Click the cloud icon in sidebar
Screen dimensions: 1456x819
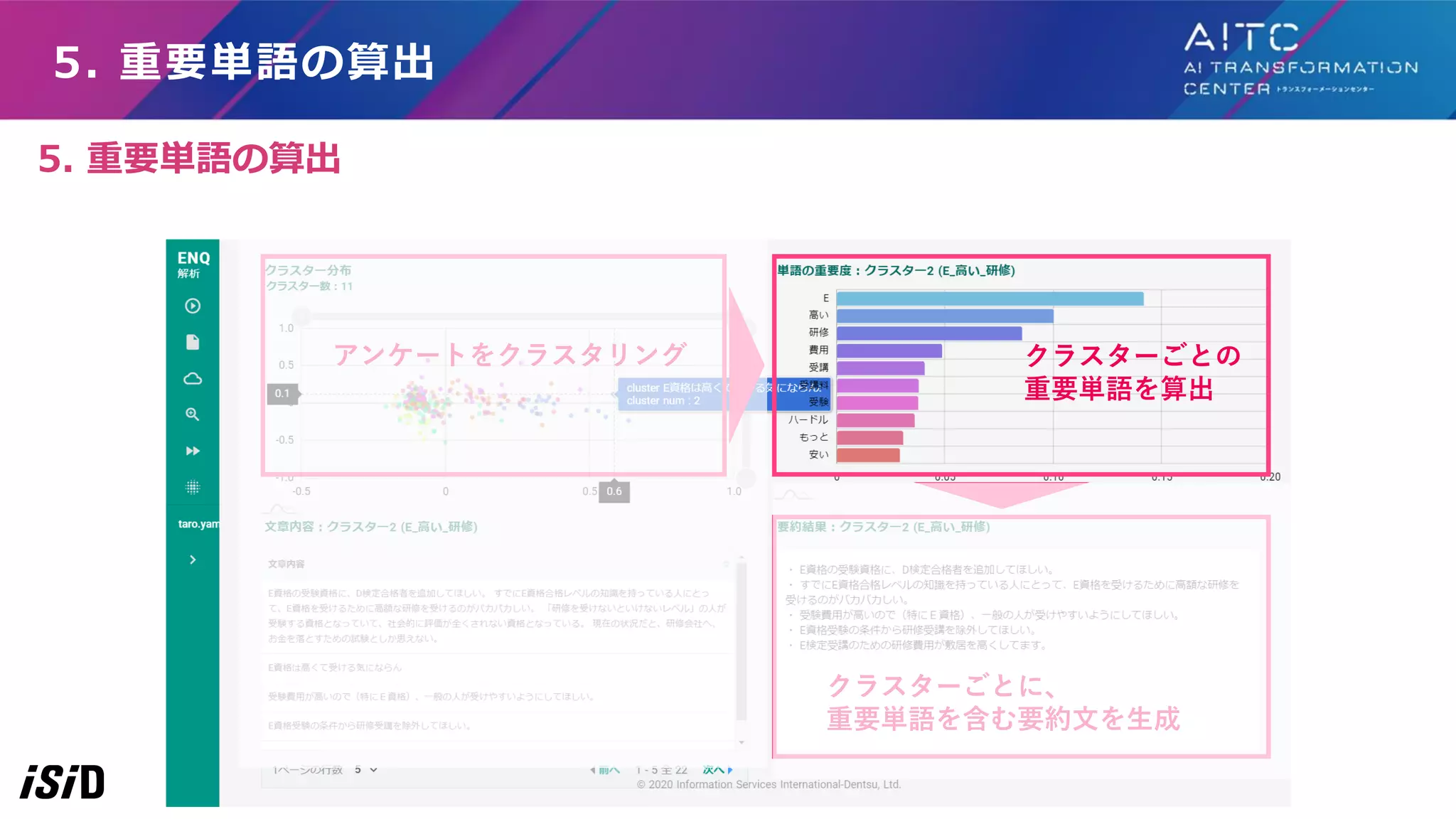(x=193, y=378)
